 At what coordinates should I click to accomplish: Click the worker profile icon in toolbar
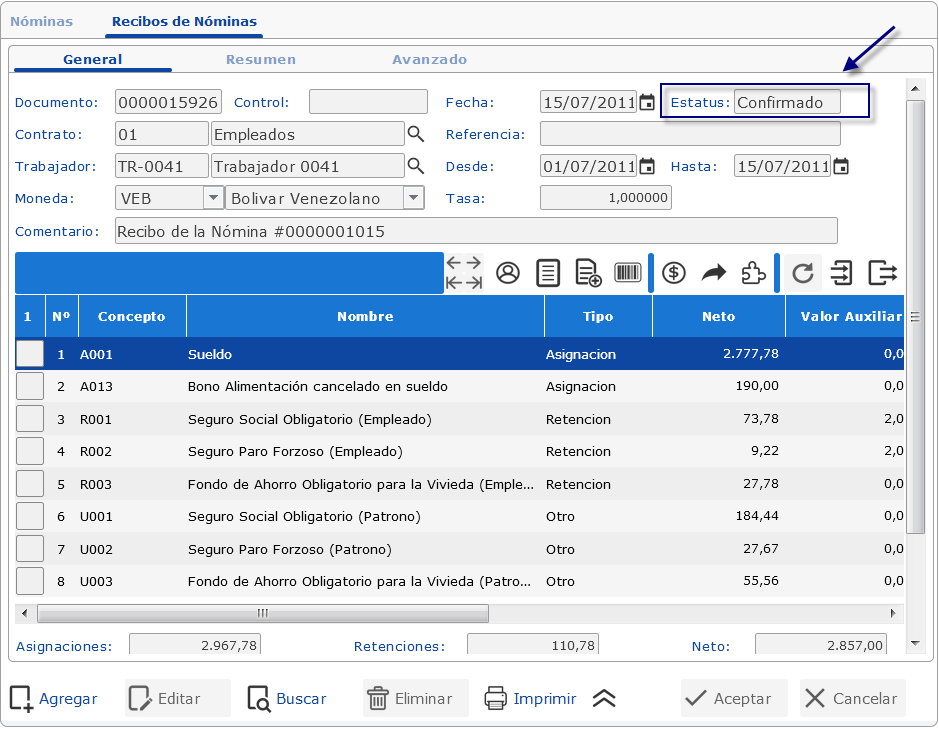508,273
